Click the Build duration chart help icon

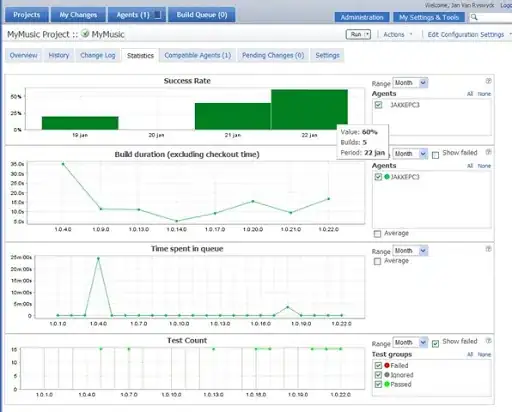click(x=488, y=152)
